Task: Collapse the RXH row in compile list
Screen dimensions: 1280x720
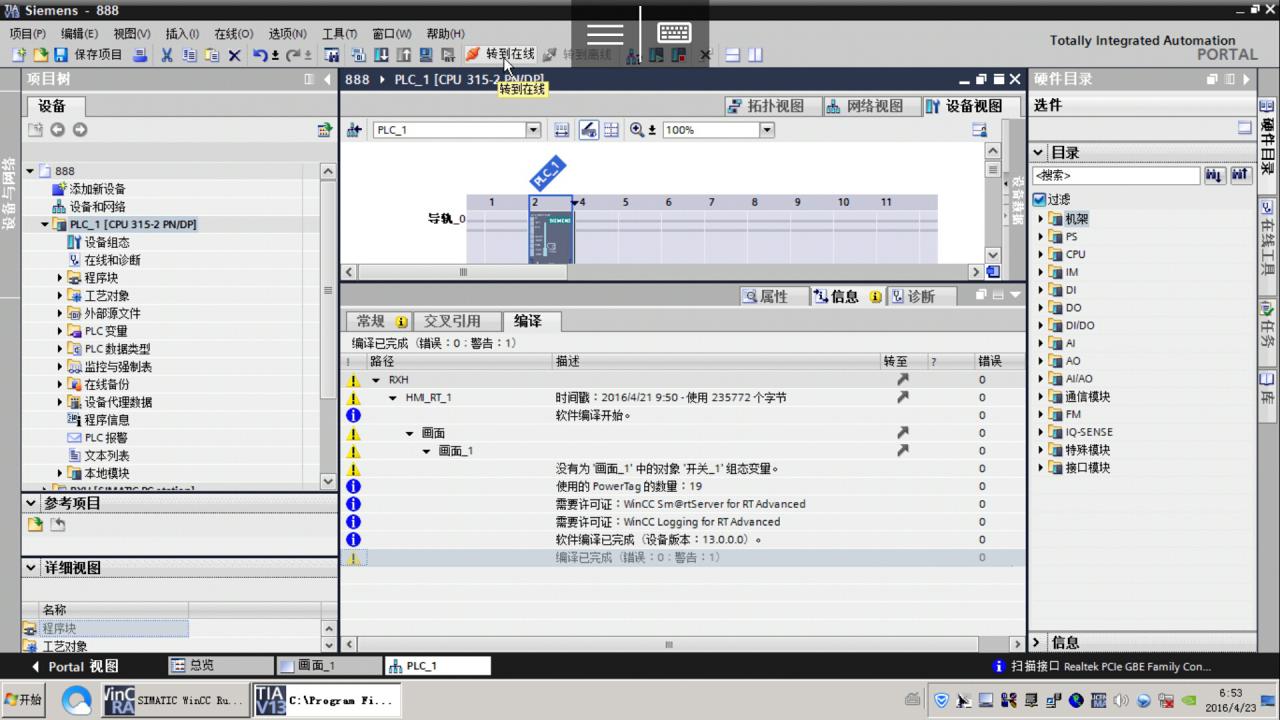Action: pos(376,380)
